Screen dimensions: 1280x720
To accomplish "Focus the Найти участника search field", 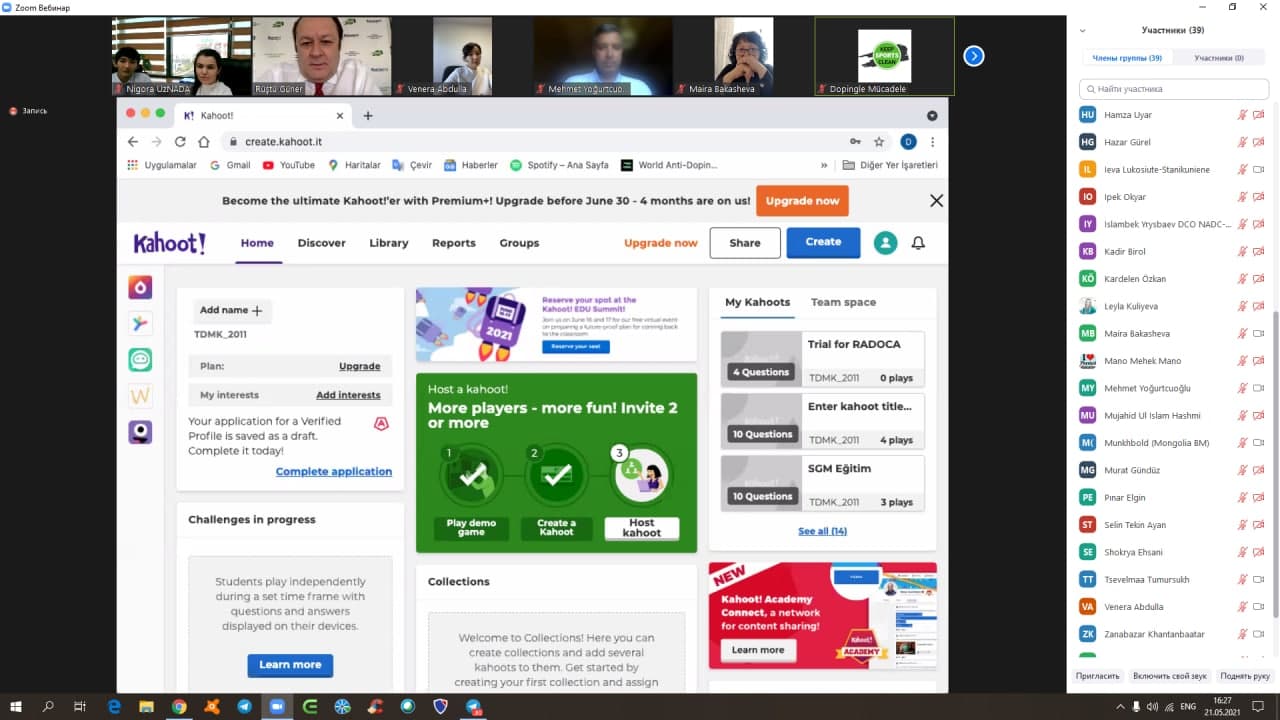I will coord(1174,89).
